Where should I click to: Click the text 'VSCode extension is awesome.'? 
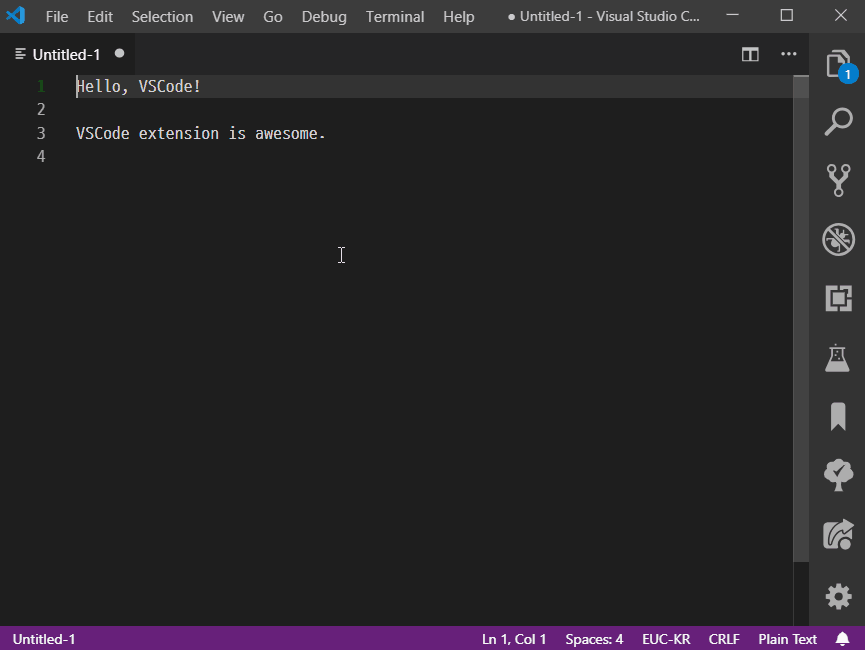click(201, 134)
